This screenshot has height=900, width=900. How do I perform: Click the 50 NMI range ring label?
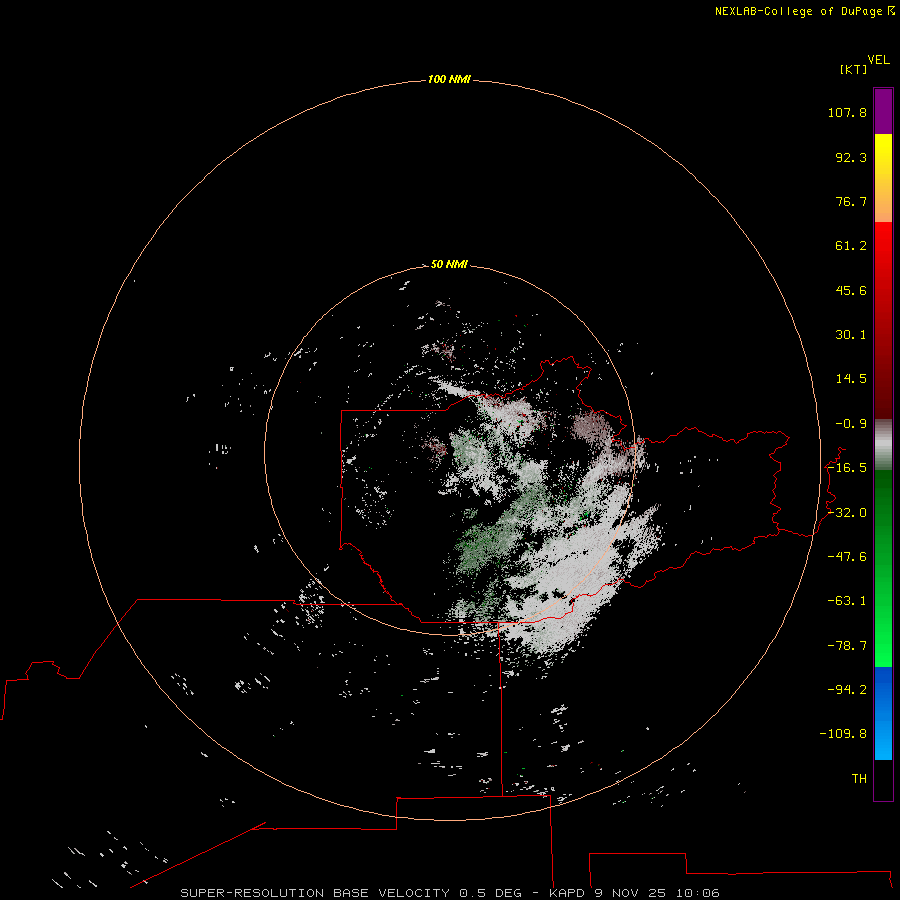(449, 264)
